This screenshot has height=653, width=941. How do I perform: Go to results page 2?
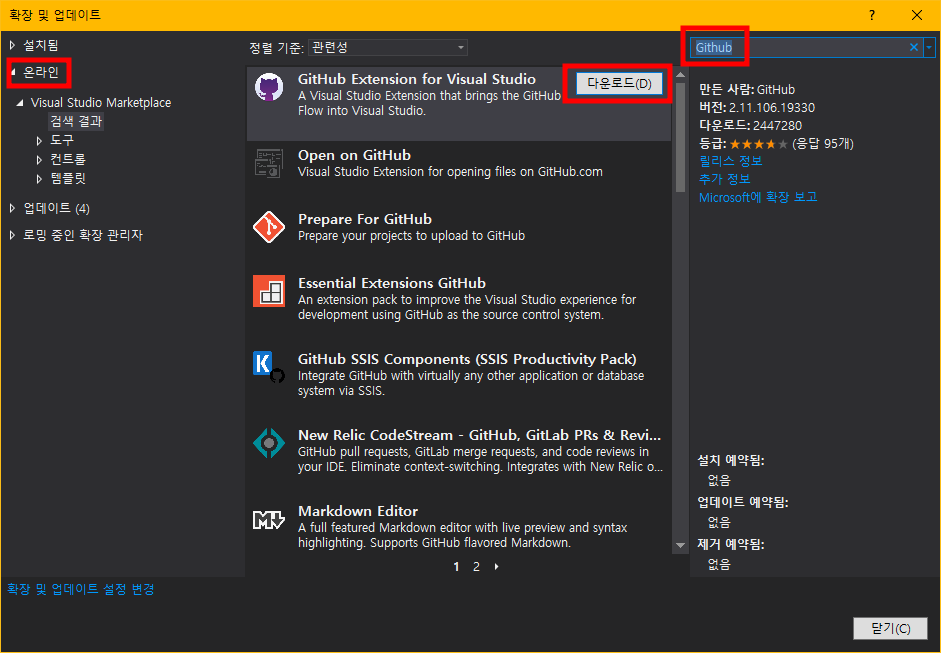click(476, 567)
